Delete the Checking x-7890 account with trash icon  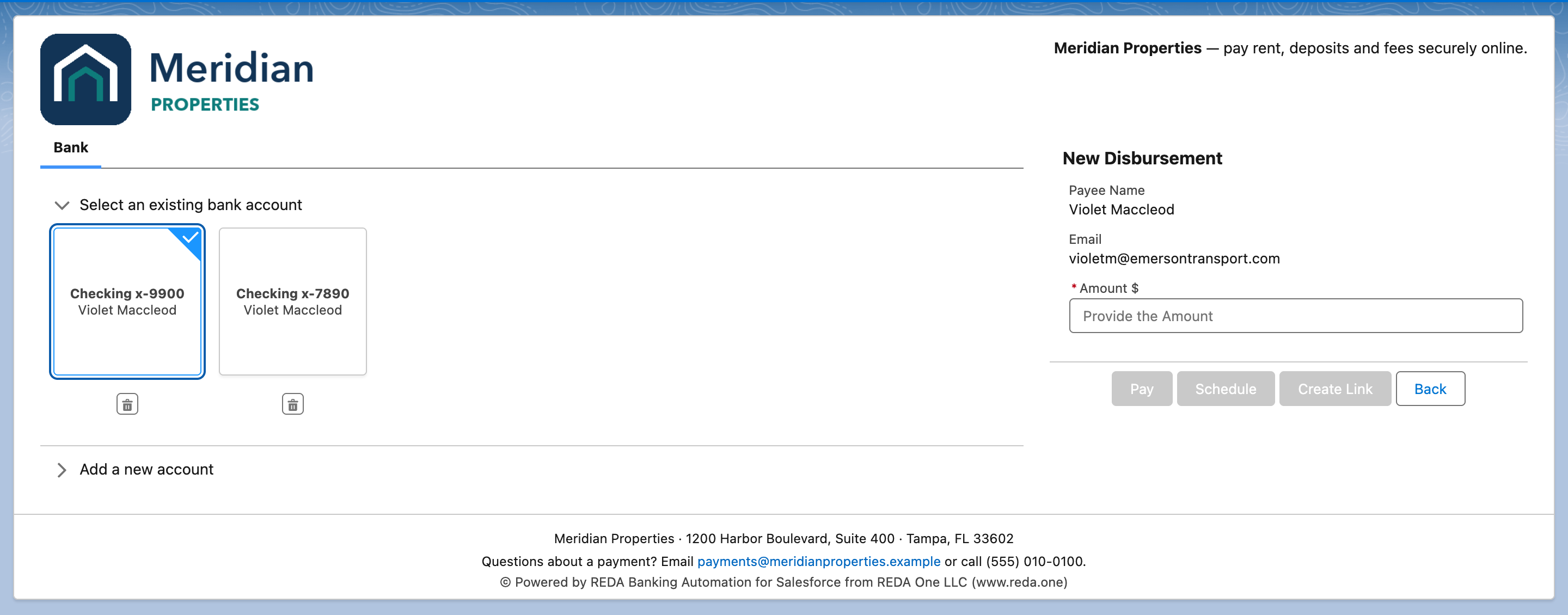[x=293, y=404]
